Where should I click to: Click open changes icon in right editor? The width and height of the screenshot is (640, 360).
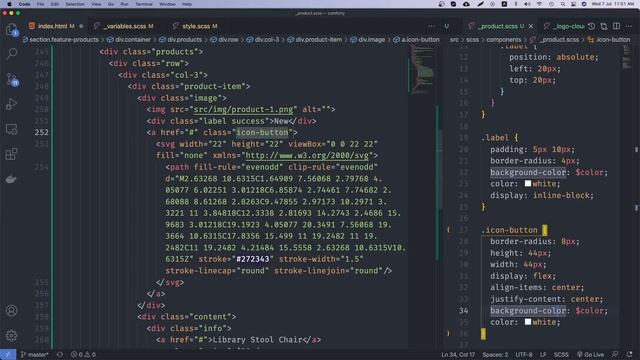pos(604,26)
